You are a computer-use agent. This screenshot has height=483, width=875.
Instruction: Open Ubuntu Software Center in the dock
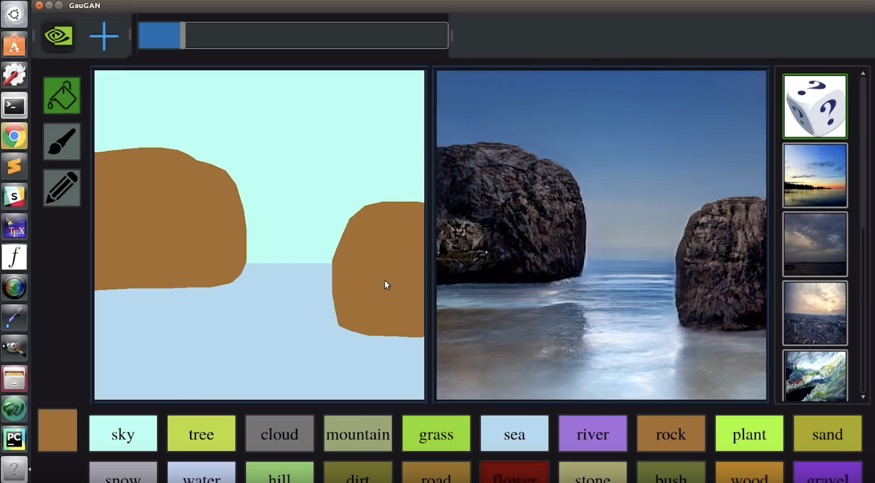point(14,45)
